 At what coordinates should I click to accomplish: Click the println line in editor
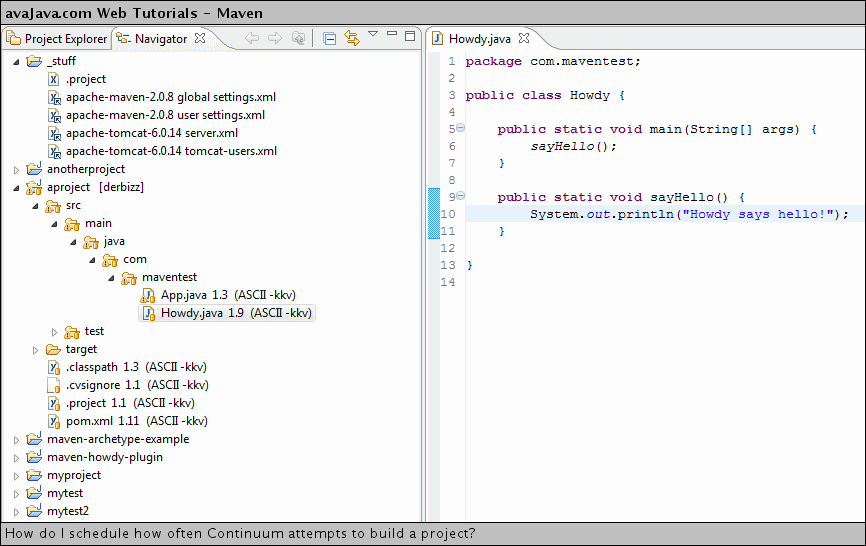tap(689, 214)
